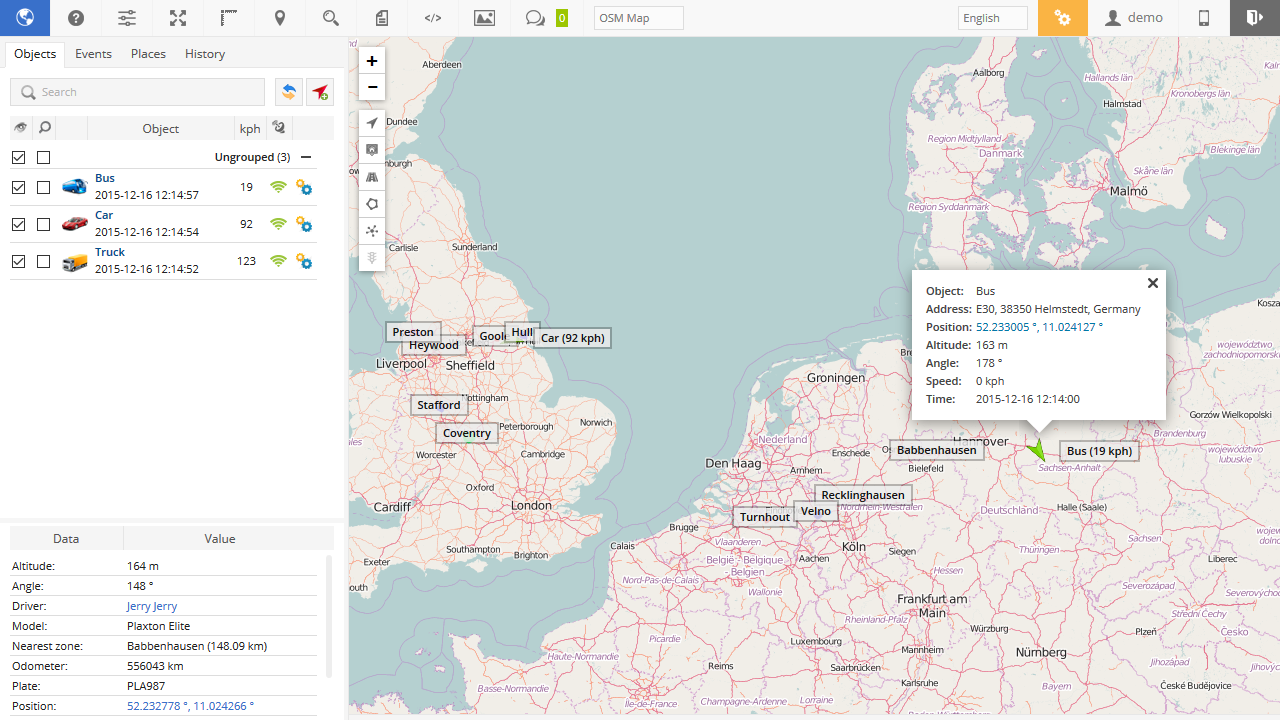Click the add object arrow button
The image size is (1280, 720).
point(320,92)
